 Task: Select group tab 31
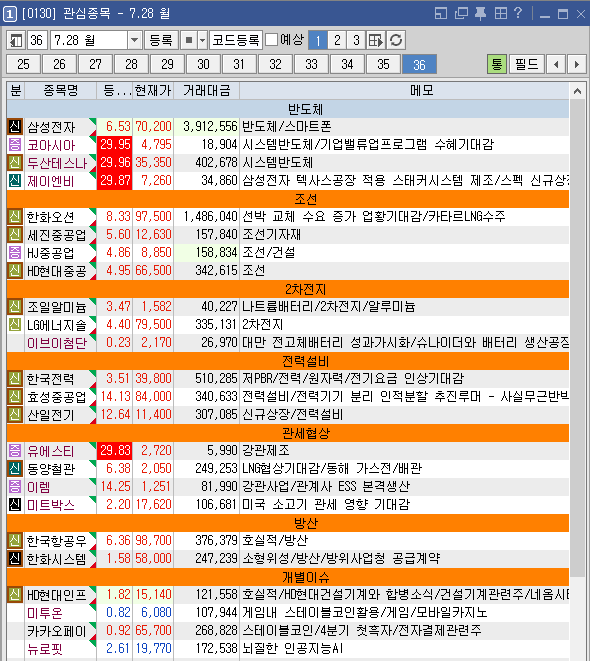click(x=239, y=64)
